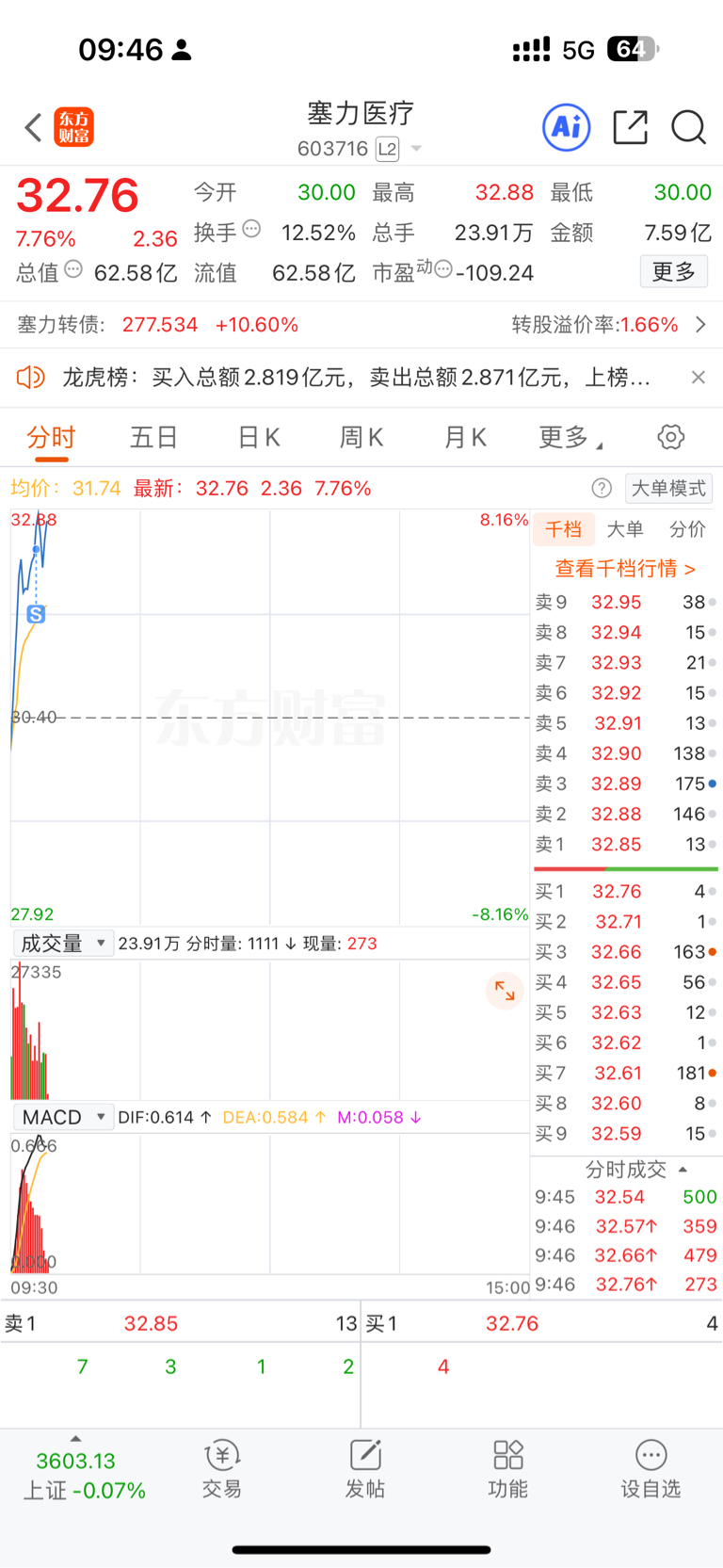Expand chart with orange fullscreen icon

505,991
